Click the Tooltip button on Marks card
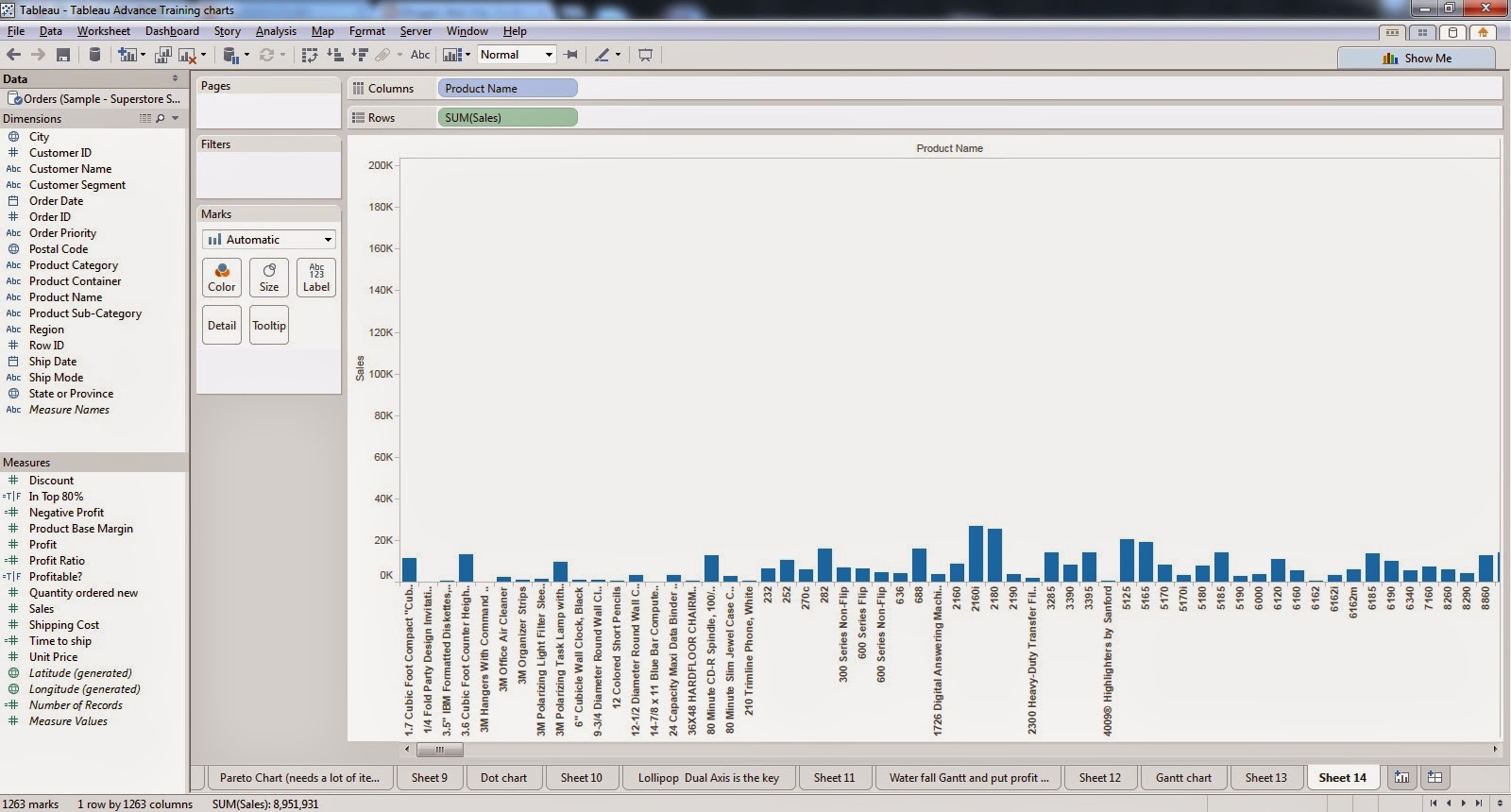The image size is (1511, 812). [269, 325]
